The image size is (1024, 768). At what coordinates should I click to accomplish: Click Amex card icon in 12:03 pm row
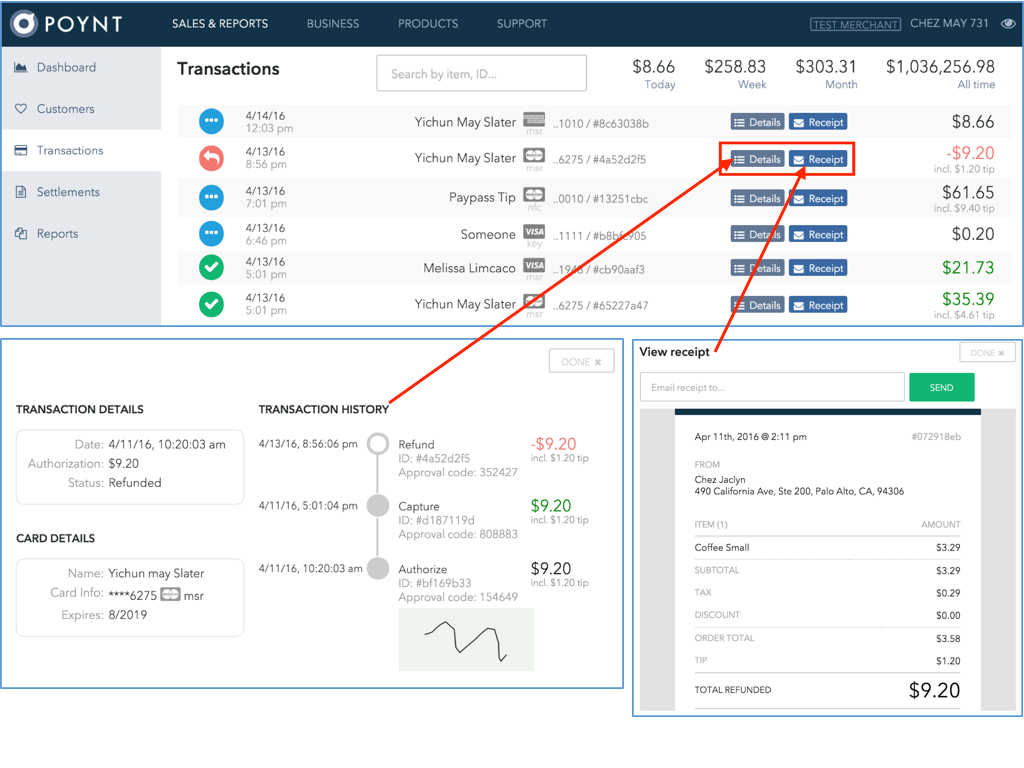click(x=534, y=120)
